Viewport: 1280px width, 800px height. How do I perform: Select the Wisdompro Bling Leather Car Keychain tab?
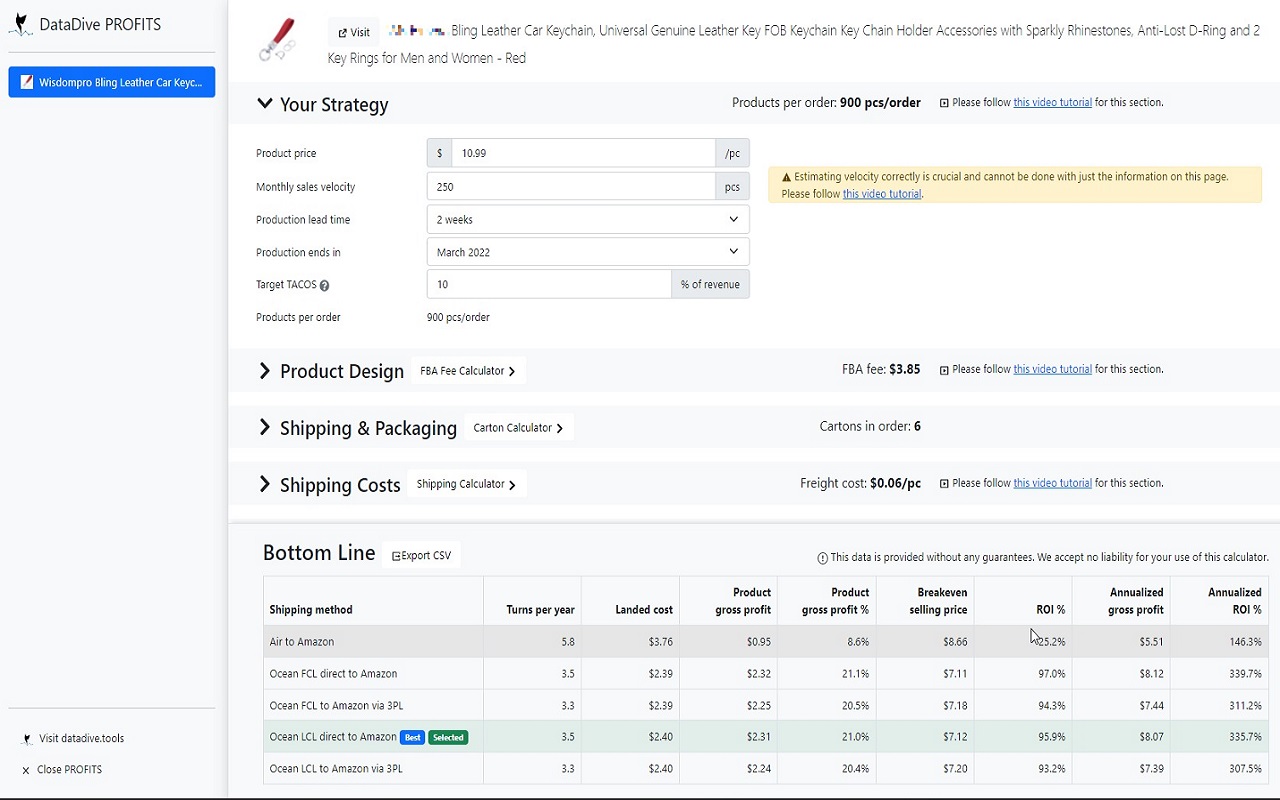coord(112,82)
